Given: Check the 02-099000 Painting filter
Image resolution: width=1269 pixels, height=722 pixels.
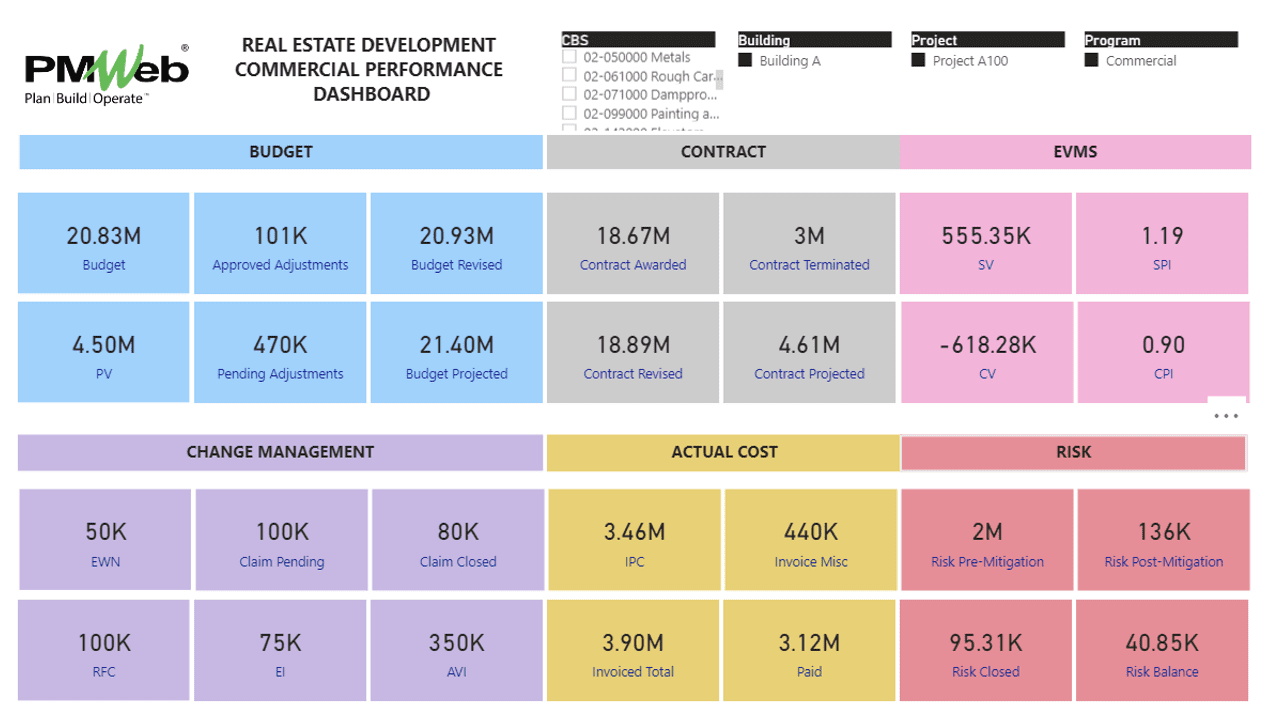Looking at the screenshot, I should (570, 112).
